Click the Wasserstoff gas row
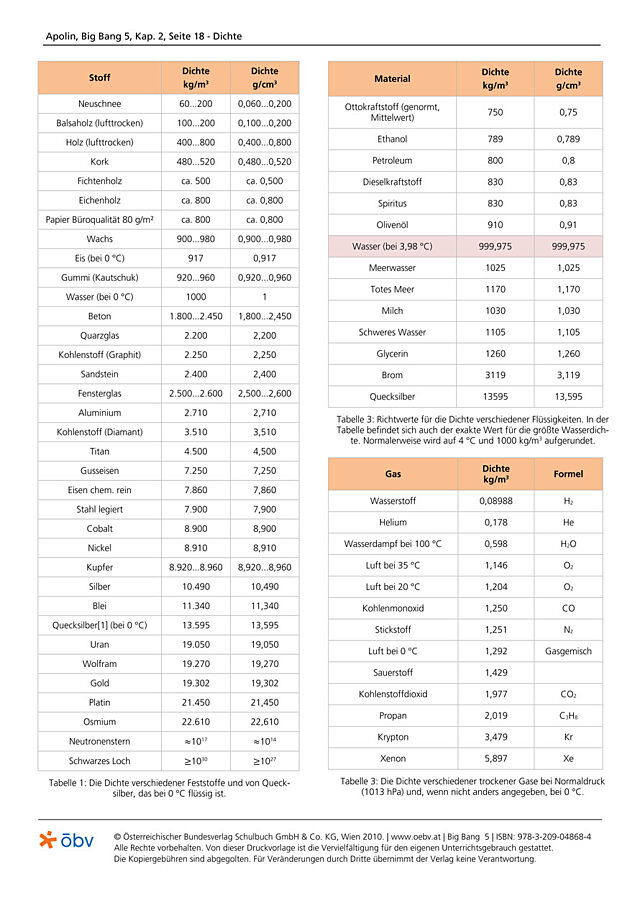Viewport: 640px width, 905px height. (x=465, y=501)
